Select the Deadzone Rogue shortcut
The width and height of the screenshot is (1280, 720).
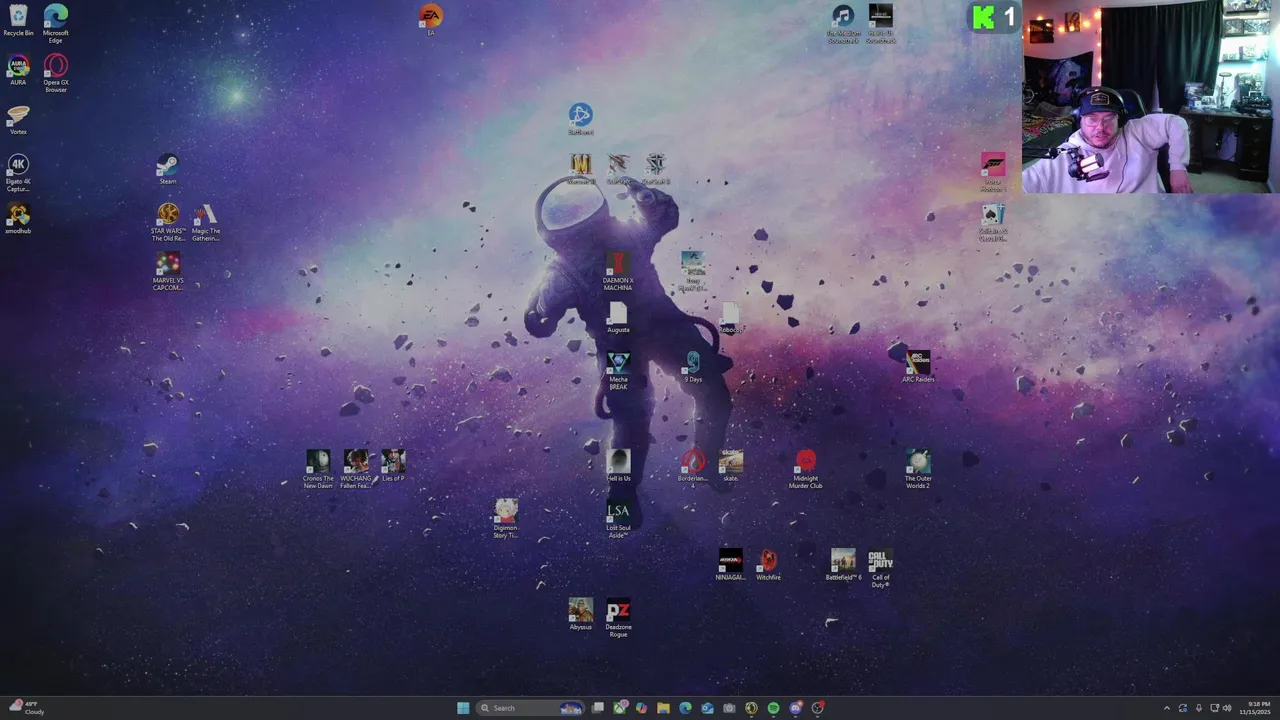(x=618, y=618)
